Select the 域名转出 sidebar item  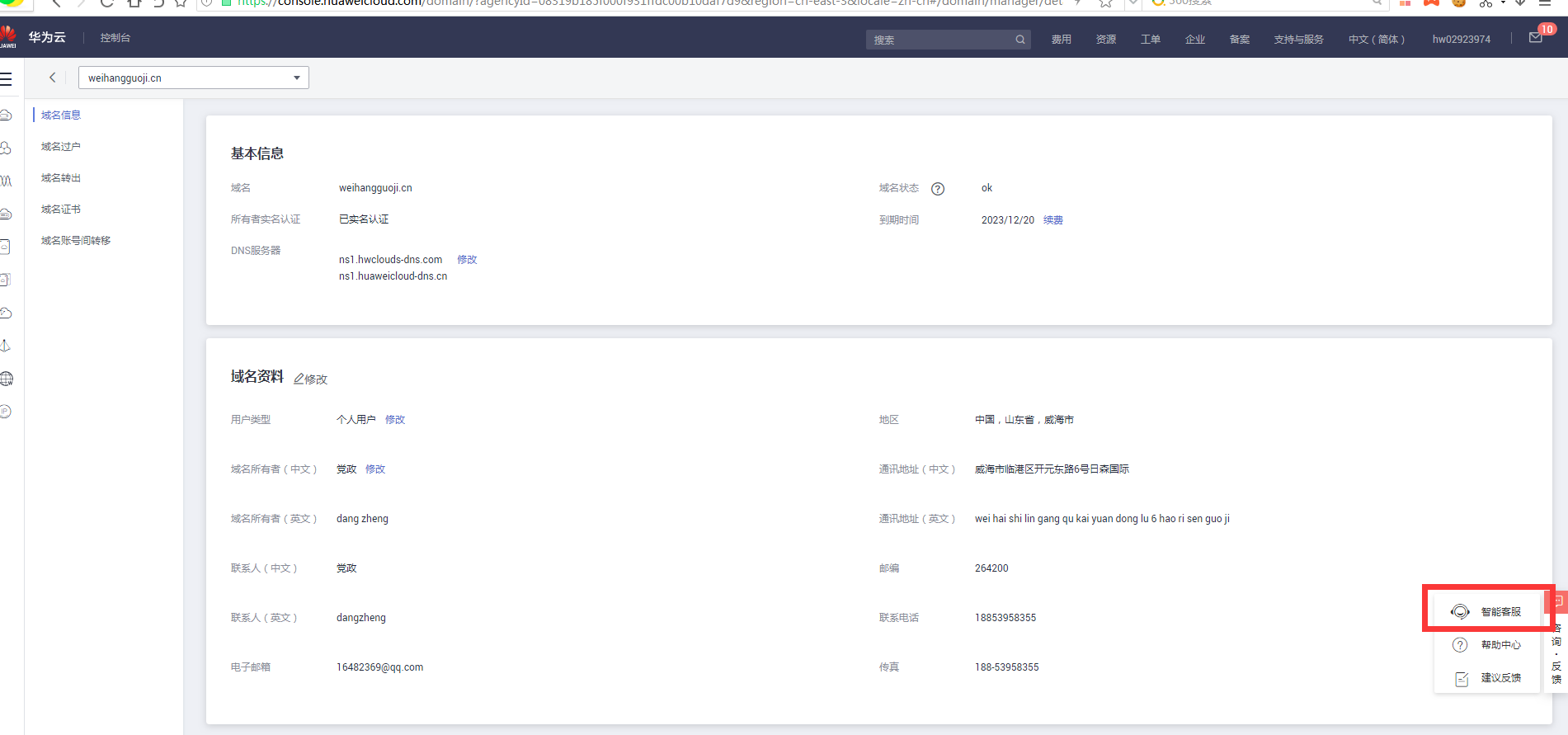(x=61, y=178)
